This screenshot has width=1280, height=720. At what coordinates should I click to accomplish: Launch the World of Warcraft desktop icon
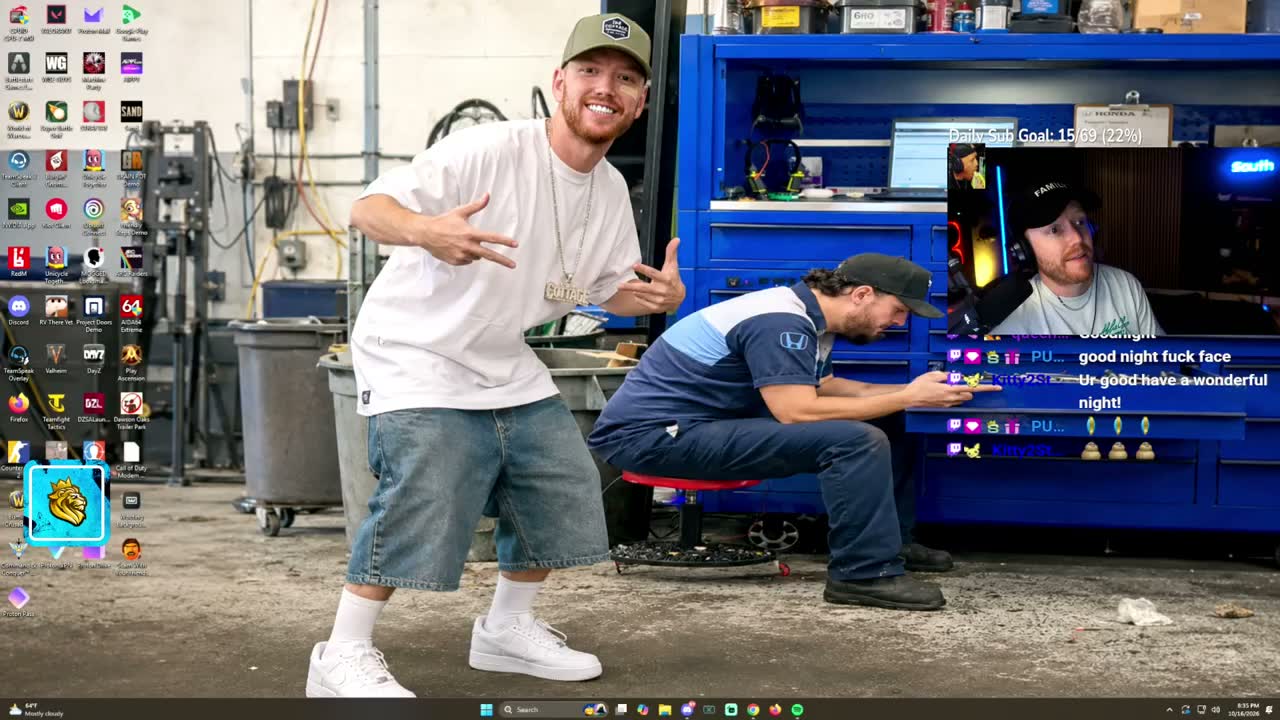pyautogui.click(x=18, y=118)
